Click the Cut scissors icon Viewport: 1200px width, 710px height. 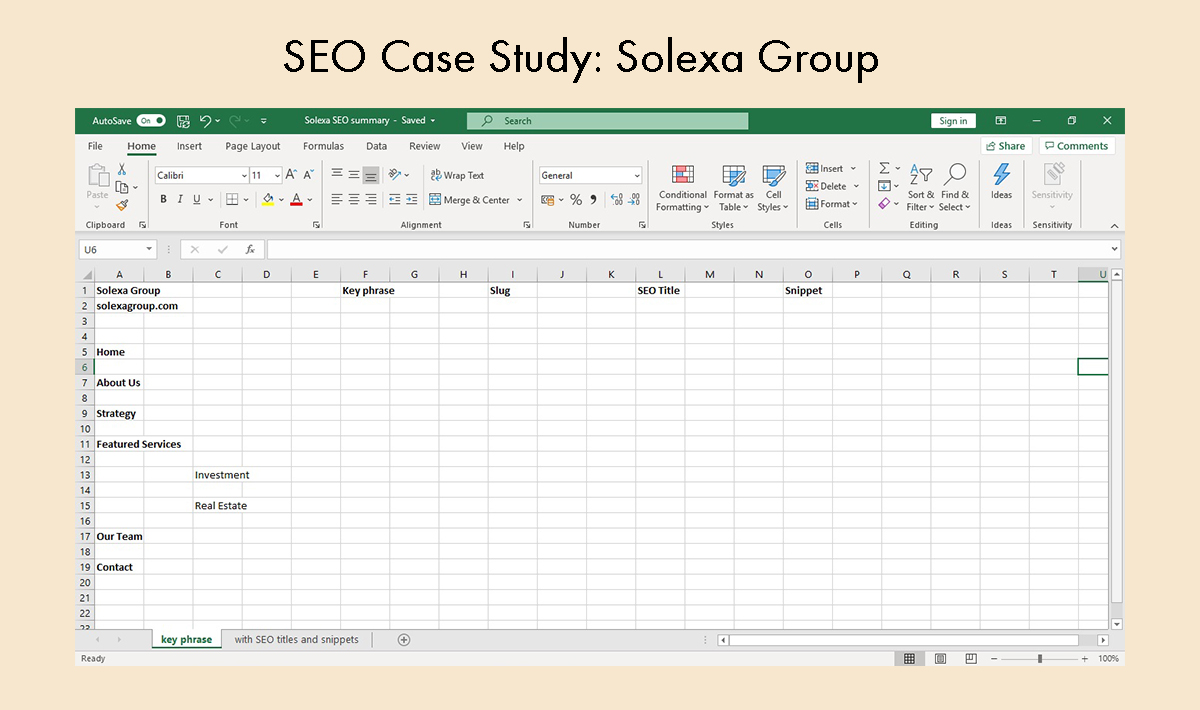122,170
